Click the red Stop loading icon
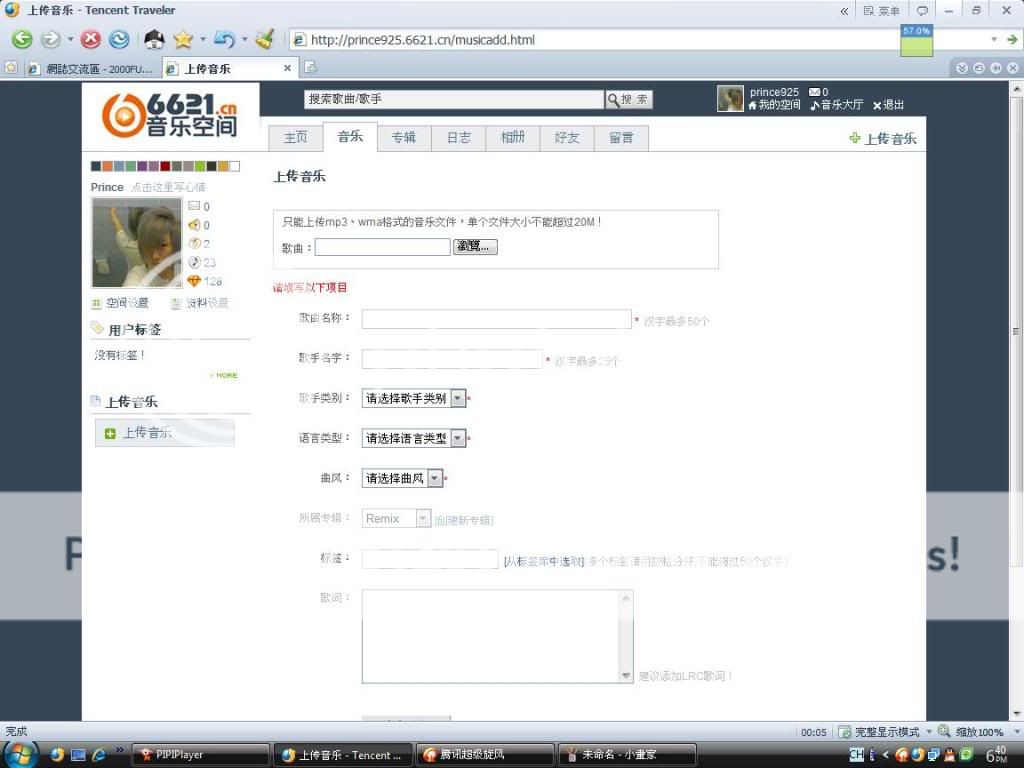The height and width of the screenshot is (768, 1024). (91, 40)
